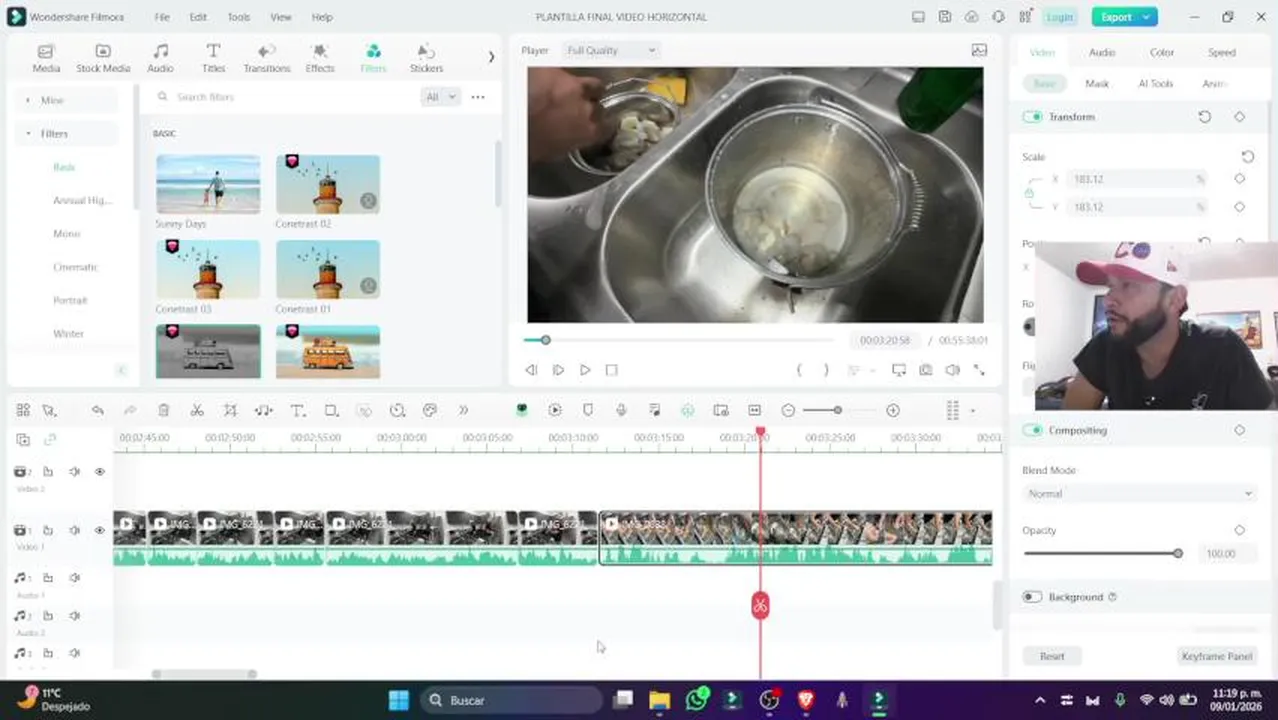Click the render preview icon in timeline toolbar
The width and height of the screenshot is (1278, 720).
click(x=555, y=410)
